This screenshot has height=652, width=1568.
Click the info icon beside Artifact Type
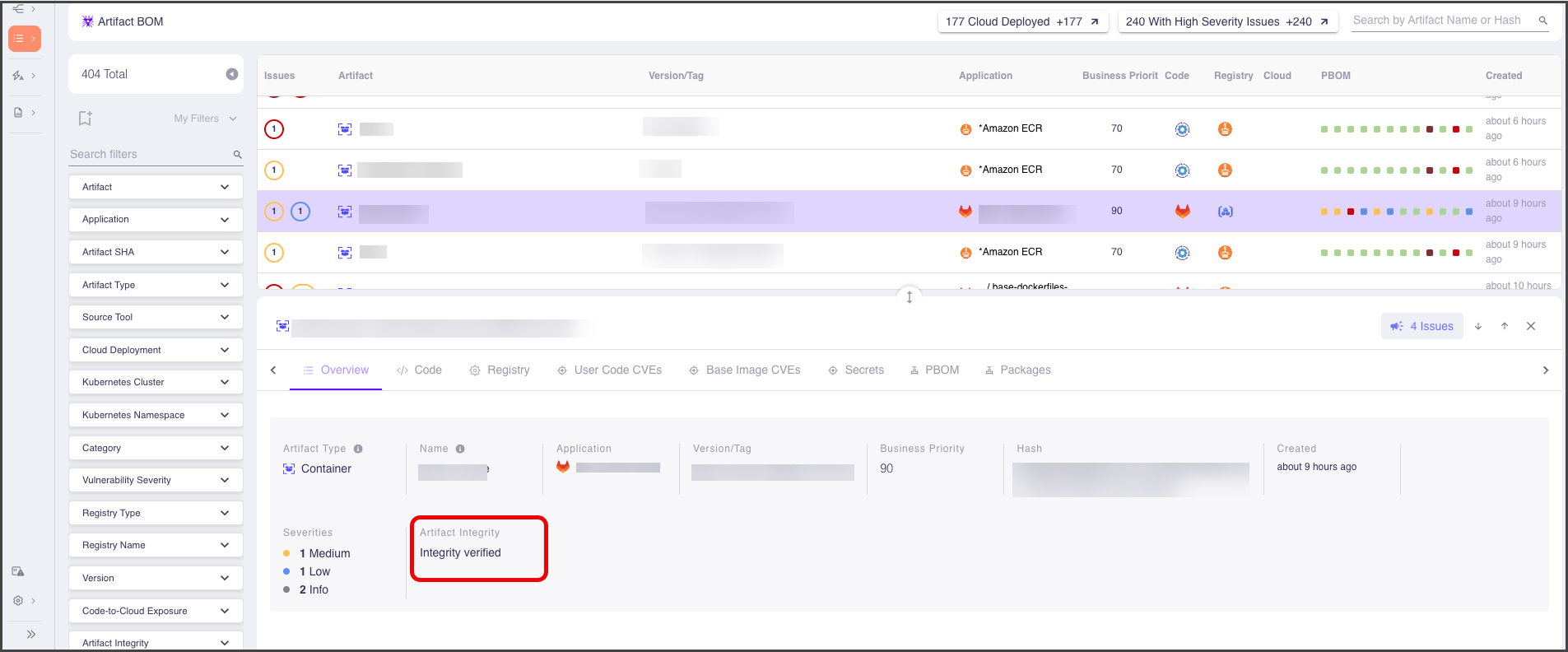(x=358, y=449)
